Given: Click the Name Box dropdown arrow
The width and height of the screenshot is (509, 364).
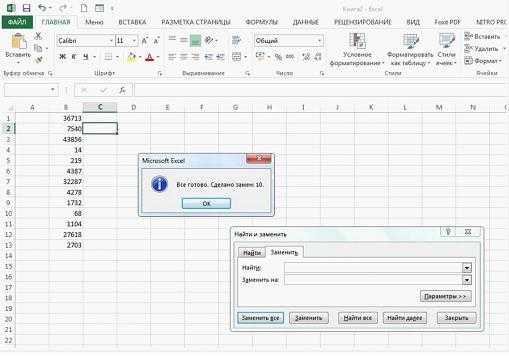Looking at the screenshot, I should [x=53, y=90].
